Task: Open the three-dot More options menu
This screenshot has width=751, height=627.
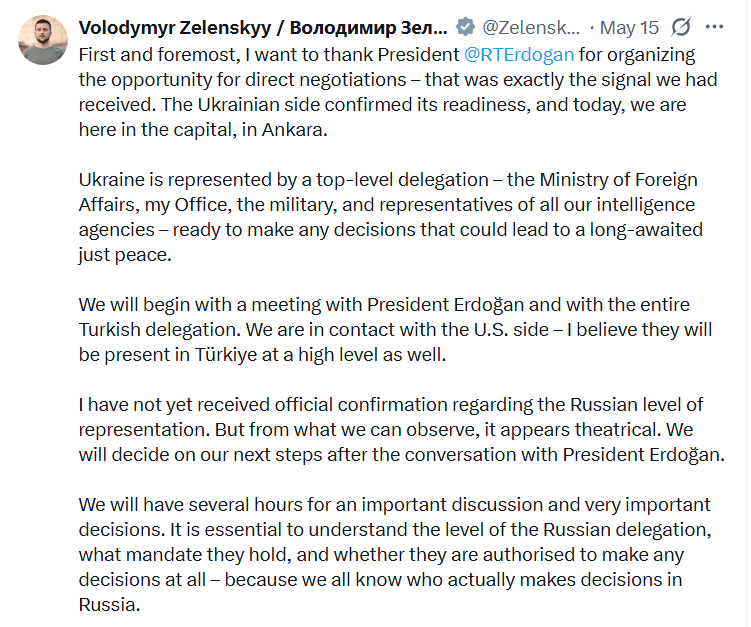Action: pos(714,27)
